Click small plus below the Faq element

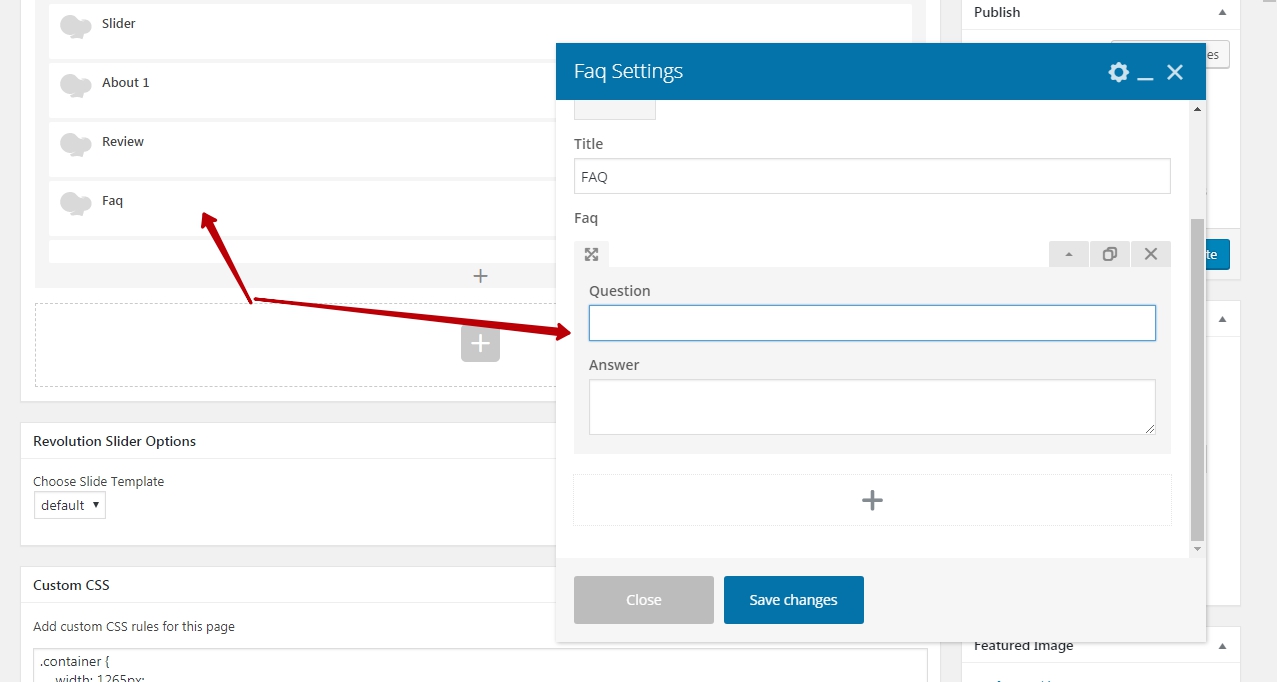coord(480,276)
